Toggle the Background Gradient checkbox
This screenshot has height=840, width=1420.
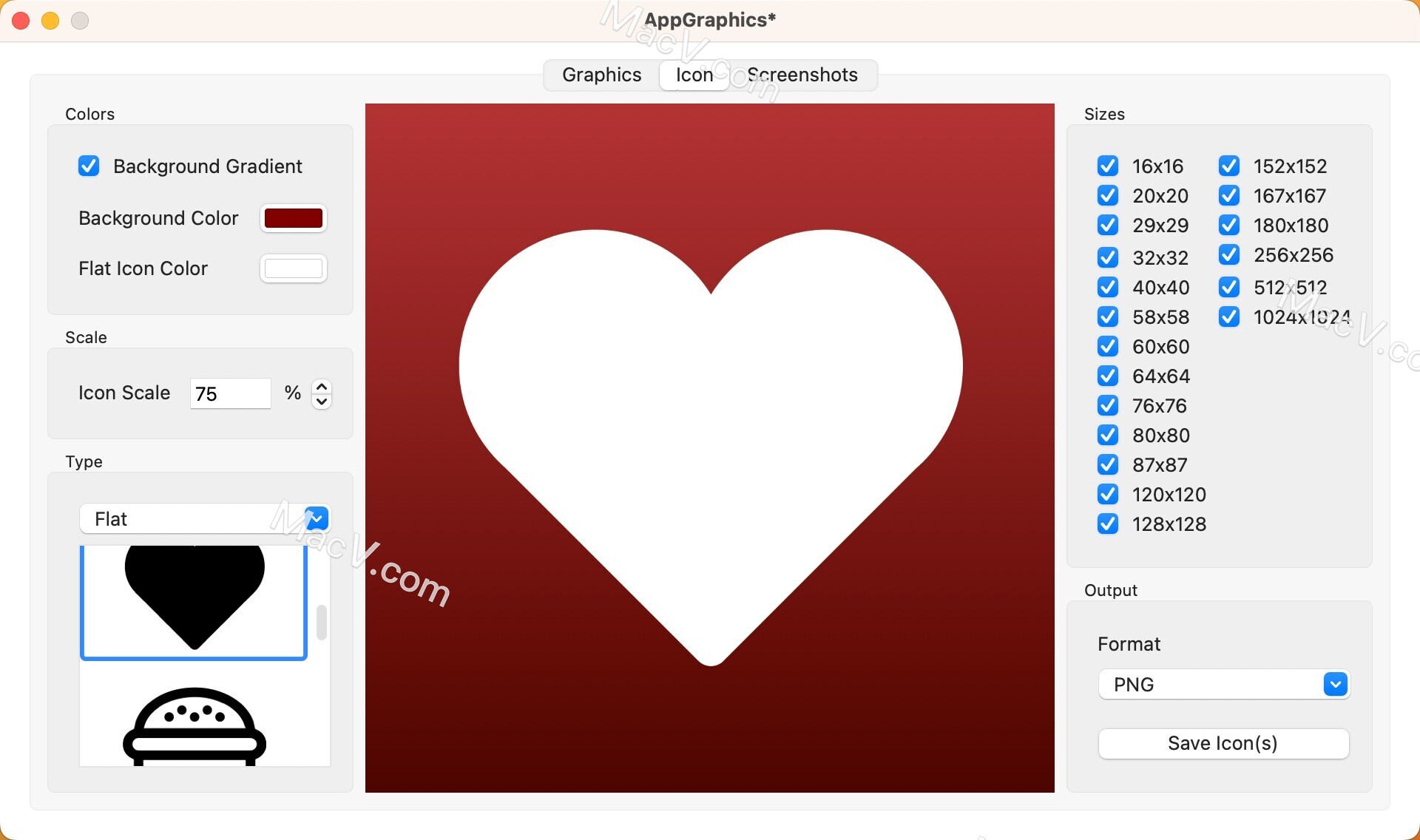[x=89, y=166]
